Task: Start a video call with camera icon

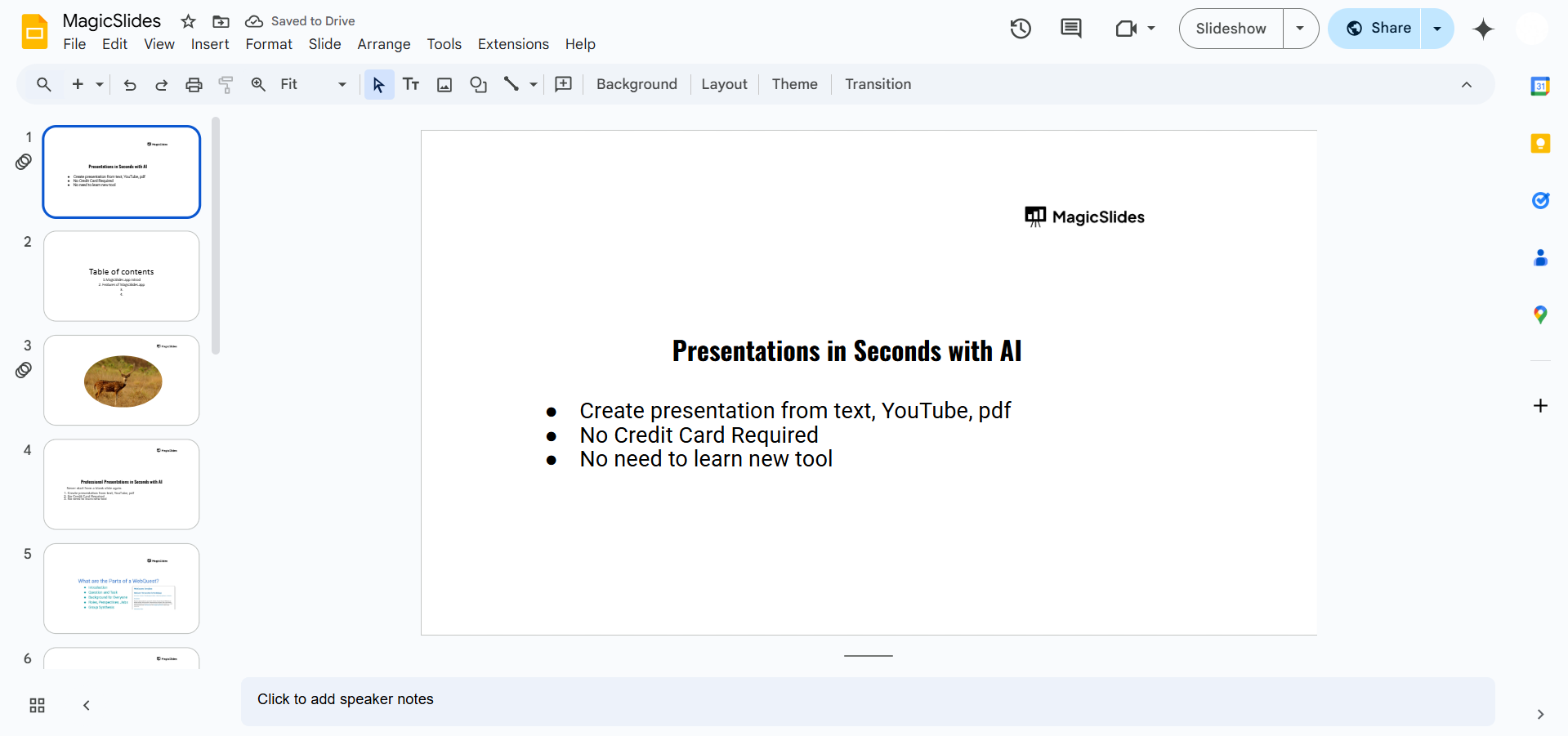Action: tap(1126, 29)
